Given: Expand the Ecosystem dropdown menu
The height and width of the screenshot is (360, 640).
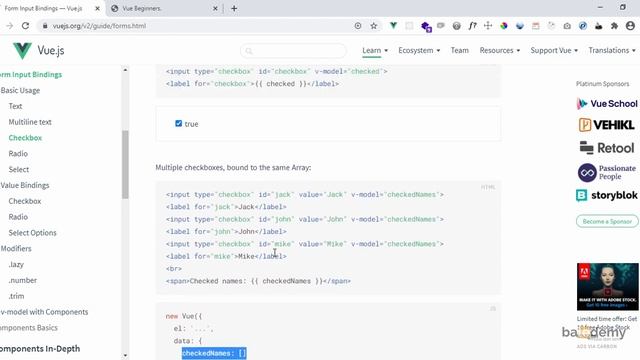Looking at the screenshot, I should coord(419,50).
